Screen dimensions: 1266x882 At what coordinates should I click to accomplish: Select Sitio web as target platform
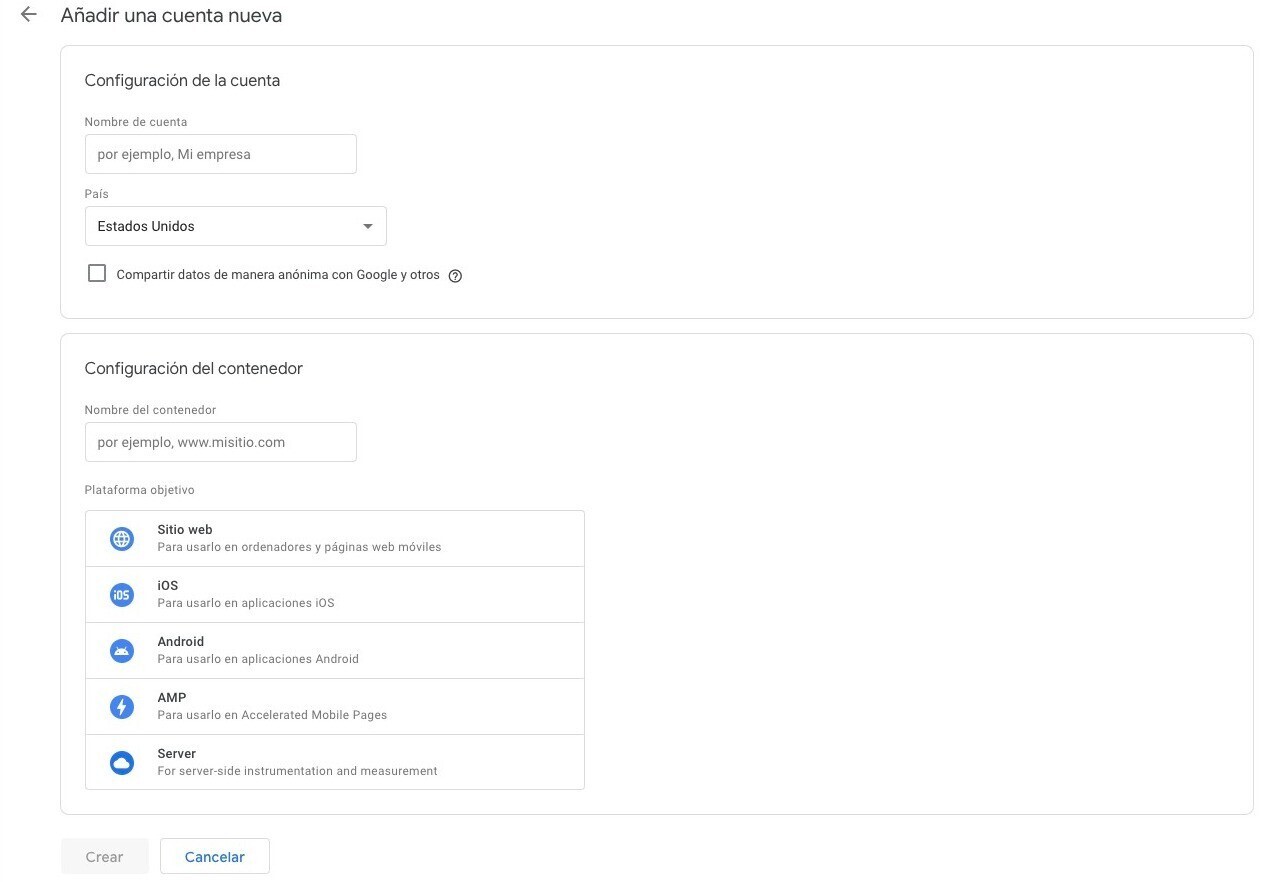tap(335, 539)
